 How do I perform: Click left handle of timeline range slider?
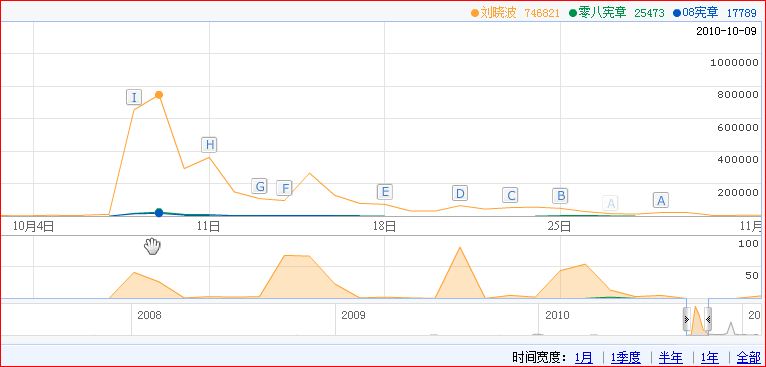point(687,319)
